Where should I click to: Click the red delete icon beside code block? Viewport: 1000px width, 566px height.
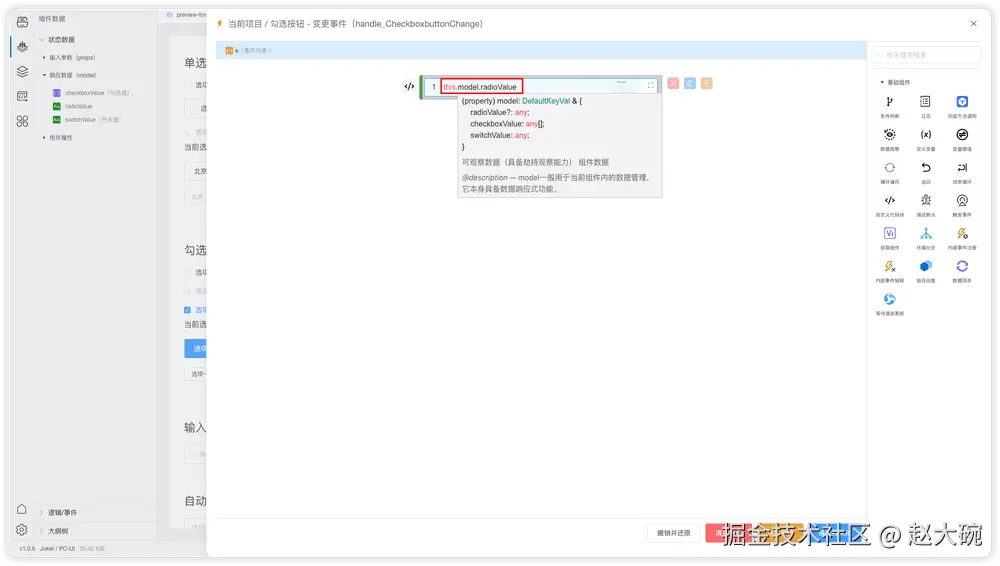click(673, 84)
